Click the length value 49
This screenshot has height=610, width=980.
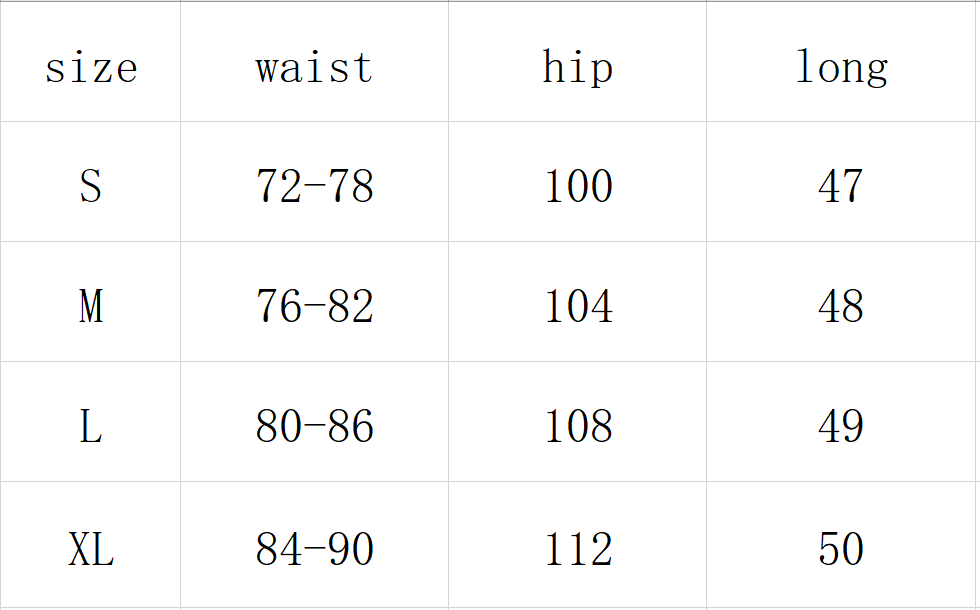[841, 427]
